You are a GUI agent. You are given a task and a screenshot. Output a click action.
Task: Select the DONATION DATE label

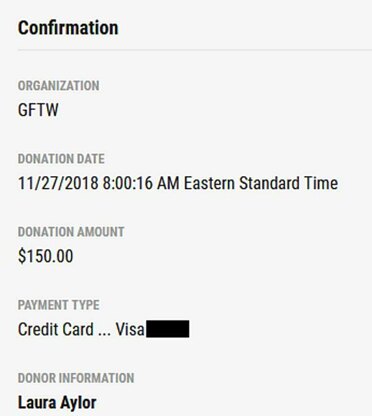[61, 159]
